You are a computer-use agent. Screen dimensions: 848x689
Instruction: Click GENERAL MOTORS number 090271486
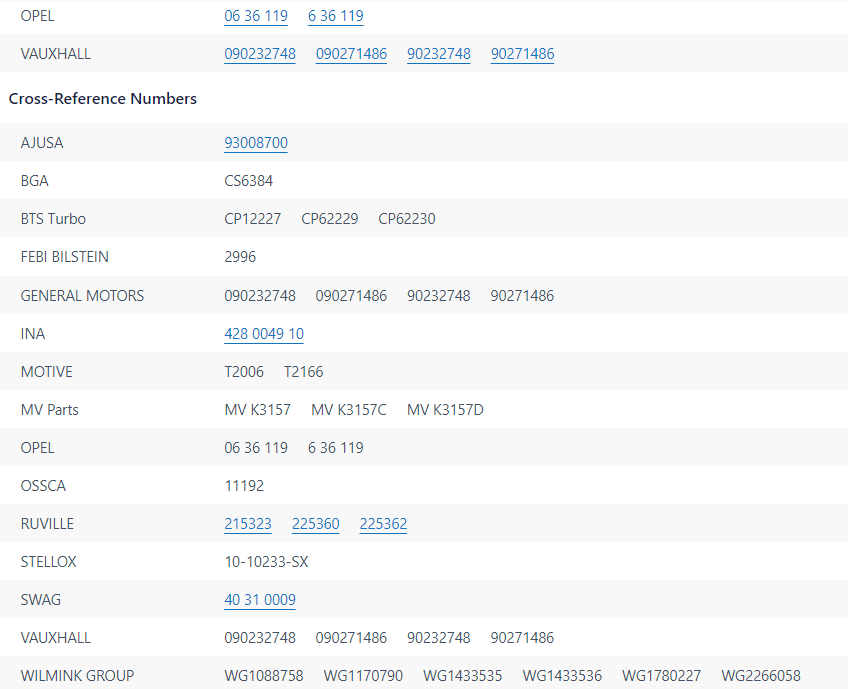click(352, 296)
